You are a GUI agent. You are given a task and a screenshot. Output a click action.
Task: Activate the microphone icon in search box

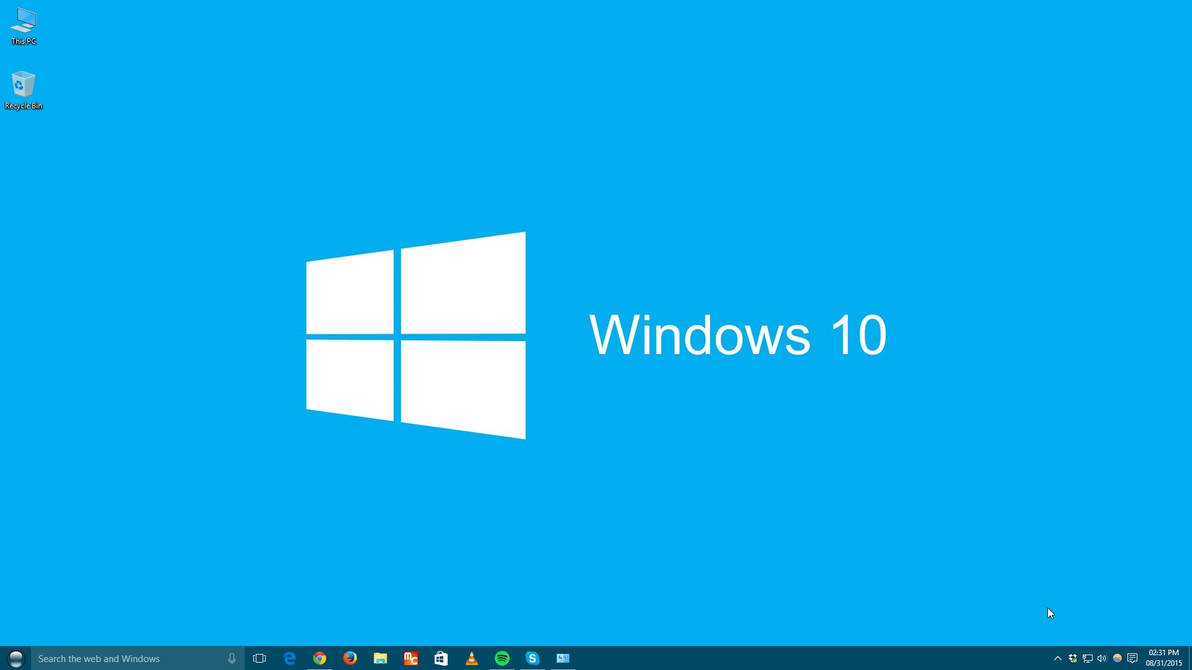click(232, 659)
